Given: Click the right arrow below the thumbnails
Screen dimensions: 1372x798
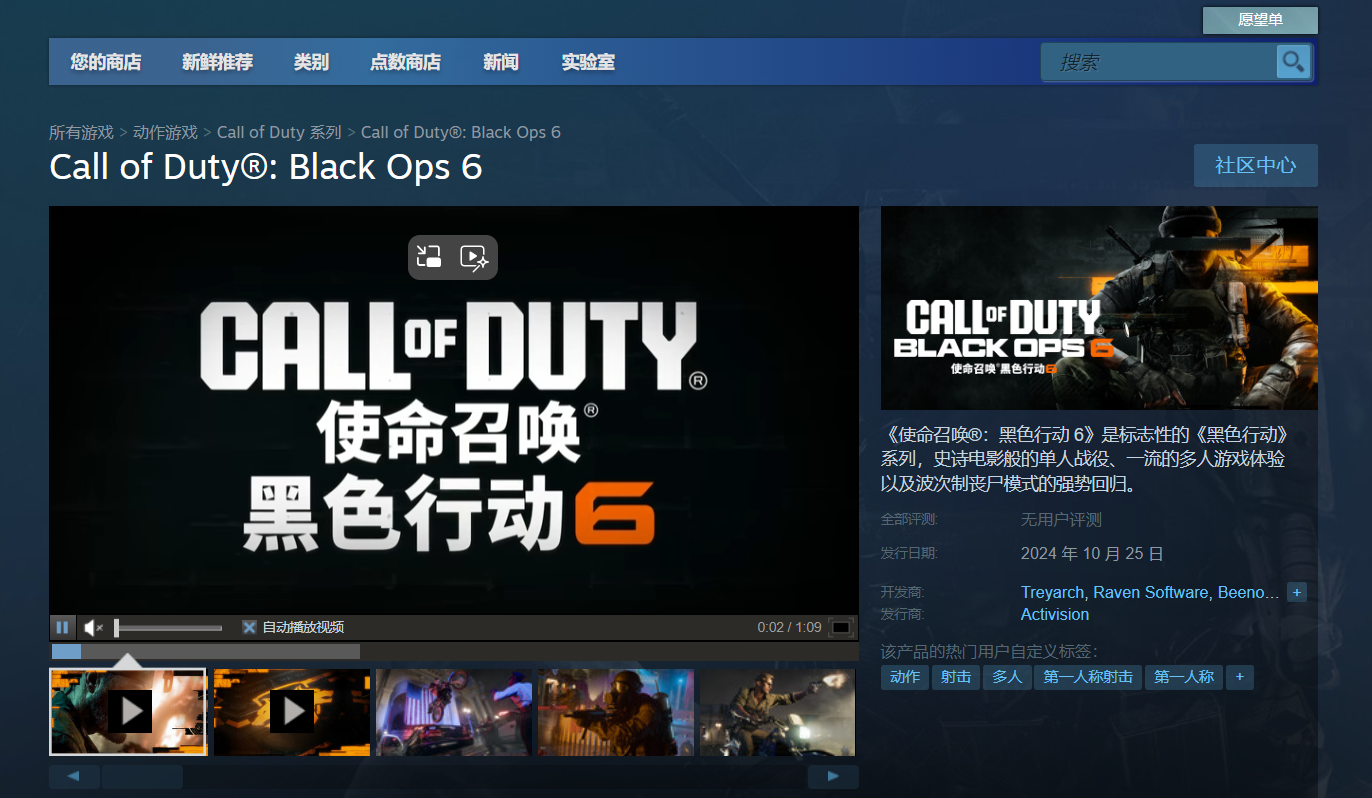Looking at the screenshot, I should click(833, 776).
